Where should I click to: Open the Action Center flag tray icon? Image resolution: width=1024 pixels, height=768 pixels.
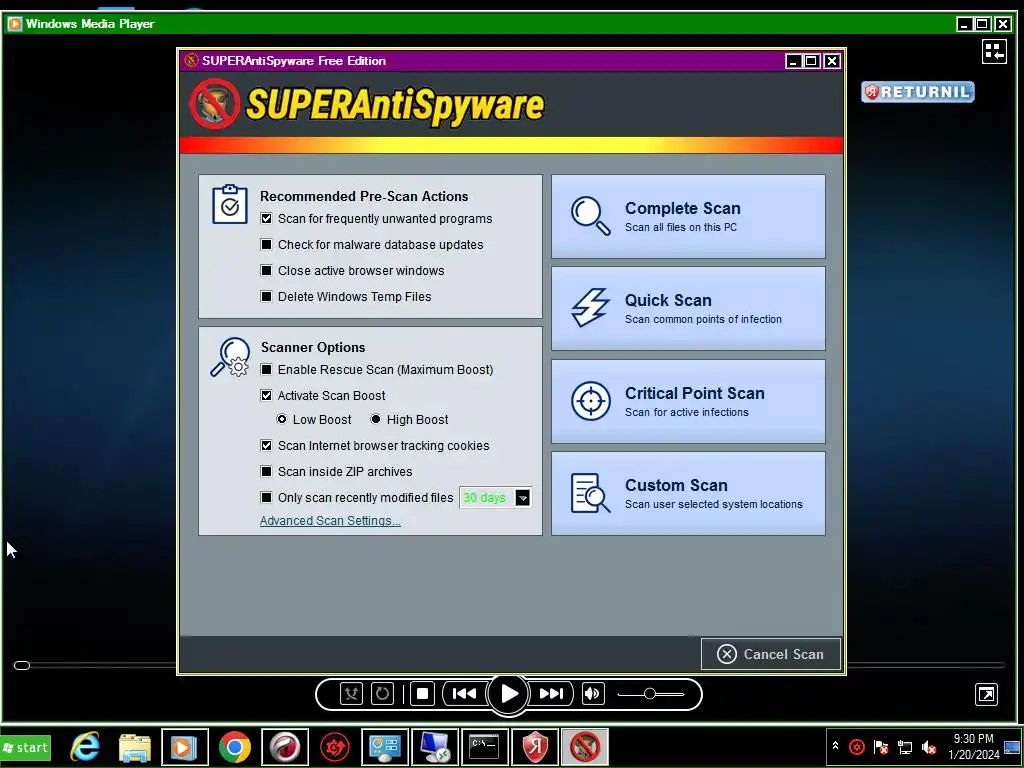coord(881,747)
